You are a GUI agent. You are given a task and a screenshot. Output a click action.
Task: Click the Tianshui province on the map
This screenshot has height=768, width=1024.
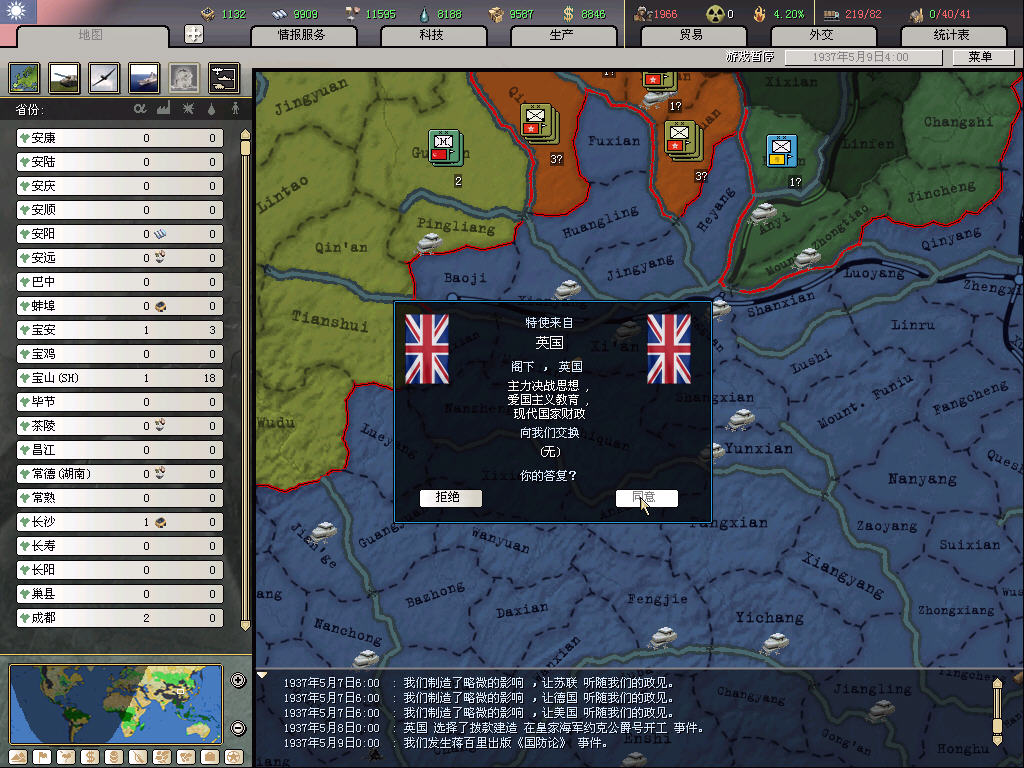[x=330, y=321]
